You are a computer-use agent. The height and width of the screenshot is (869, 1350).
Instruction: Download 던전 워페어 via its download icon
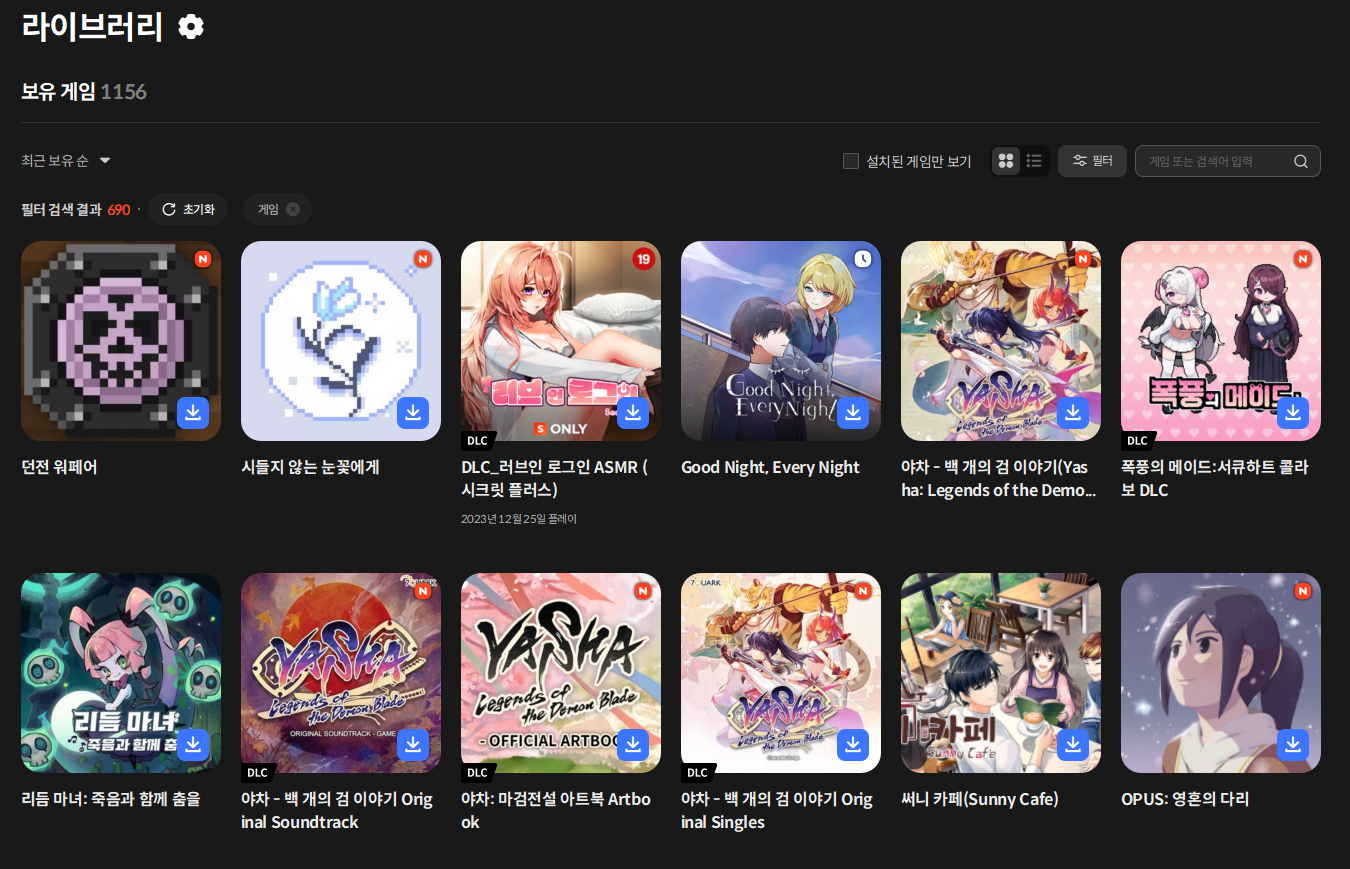tap(193, 413)
